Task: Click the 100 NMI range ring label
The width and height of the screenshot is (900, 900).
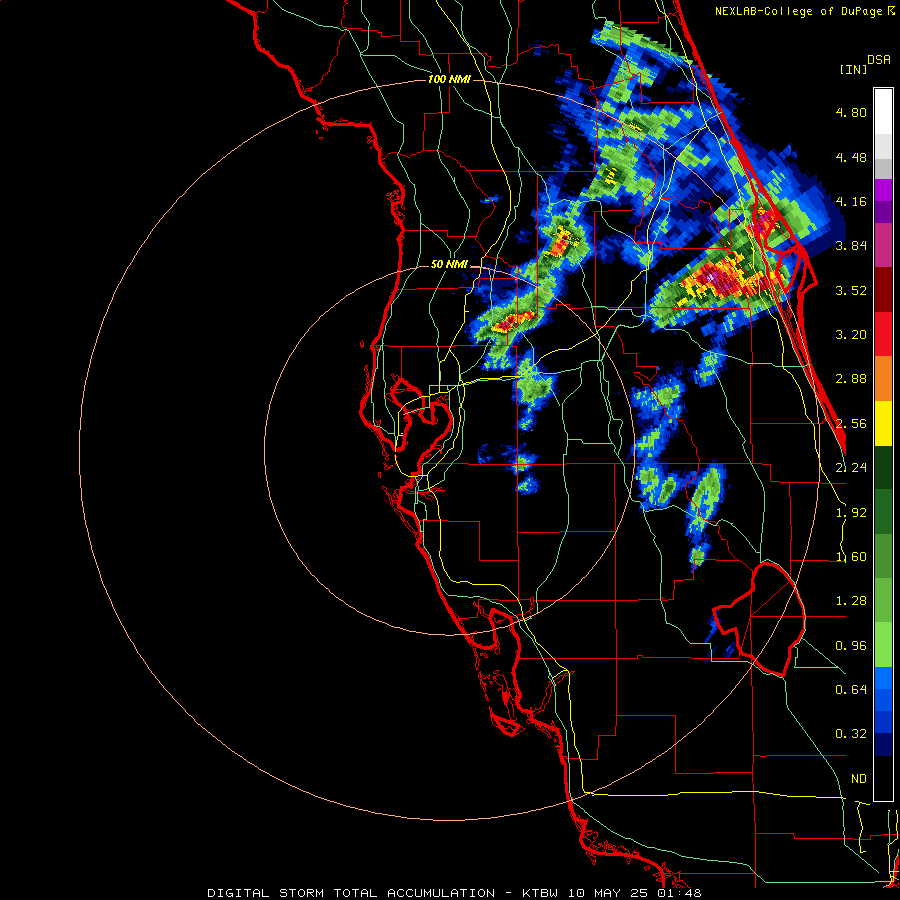Action: point(449,79)
